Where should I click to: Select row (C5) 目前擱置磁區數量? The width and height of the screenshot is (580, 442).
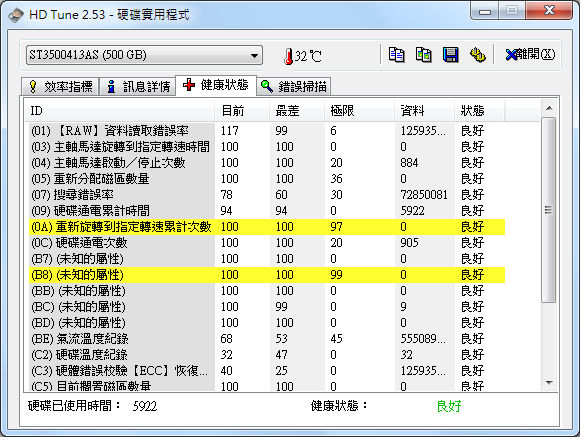[x=267, y=386]
